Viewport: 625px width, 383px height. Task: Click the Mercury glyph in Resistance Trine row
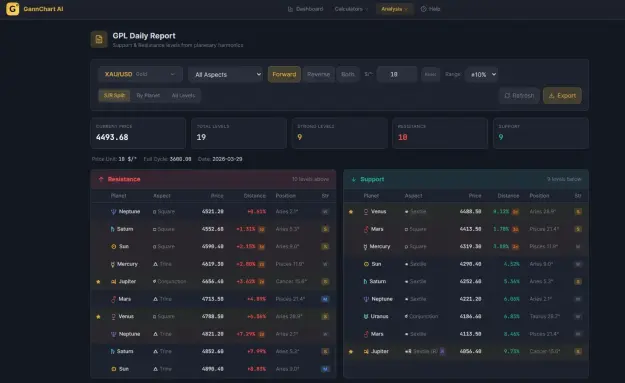(112, 264)
